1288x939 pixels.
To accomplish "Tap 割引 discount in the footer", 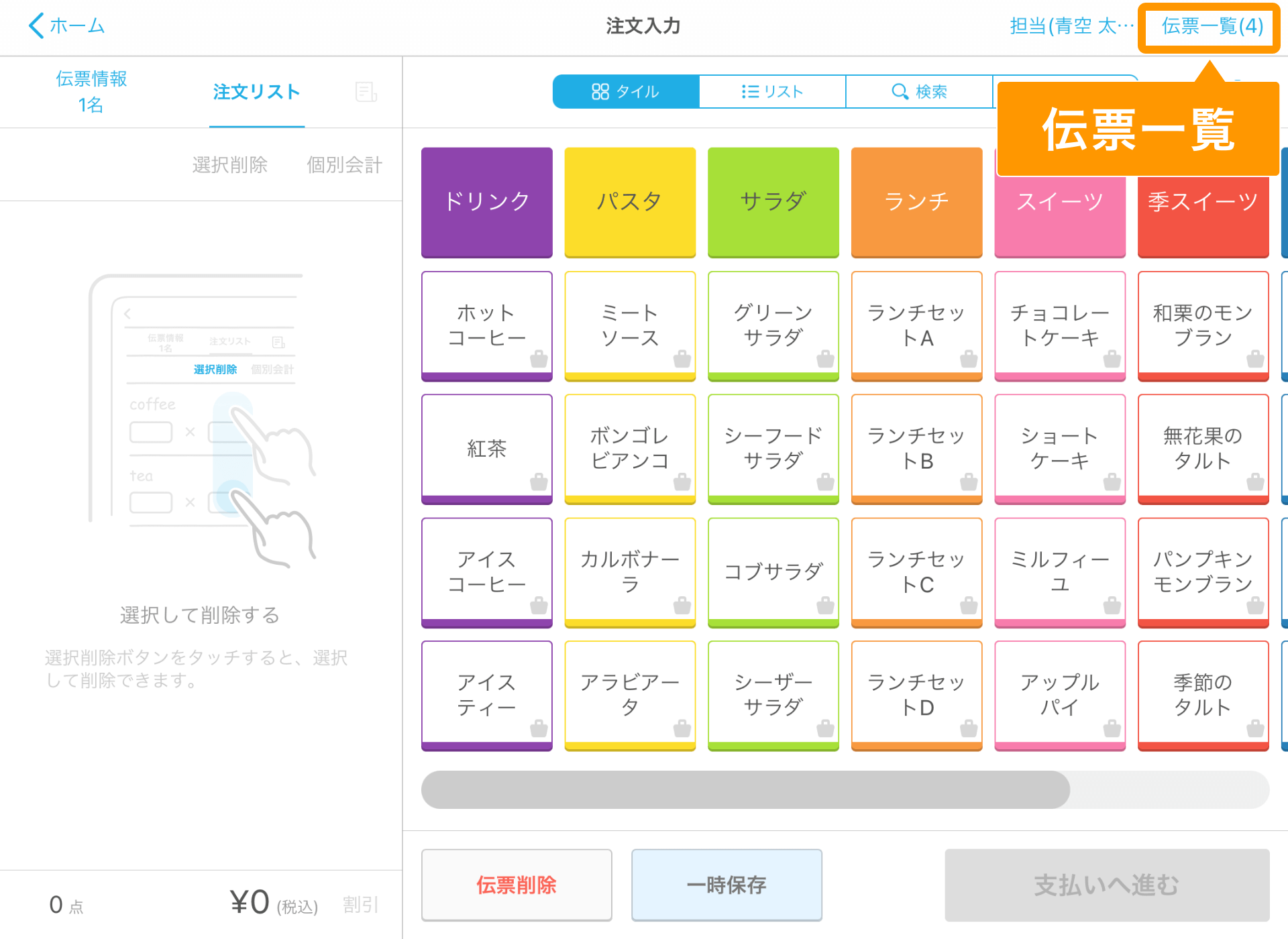I will pos(360,905).
